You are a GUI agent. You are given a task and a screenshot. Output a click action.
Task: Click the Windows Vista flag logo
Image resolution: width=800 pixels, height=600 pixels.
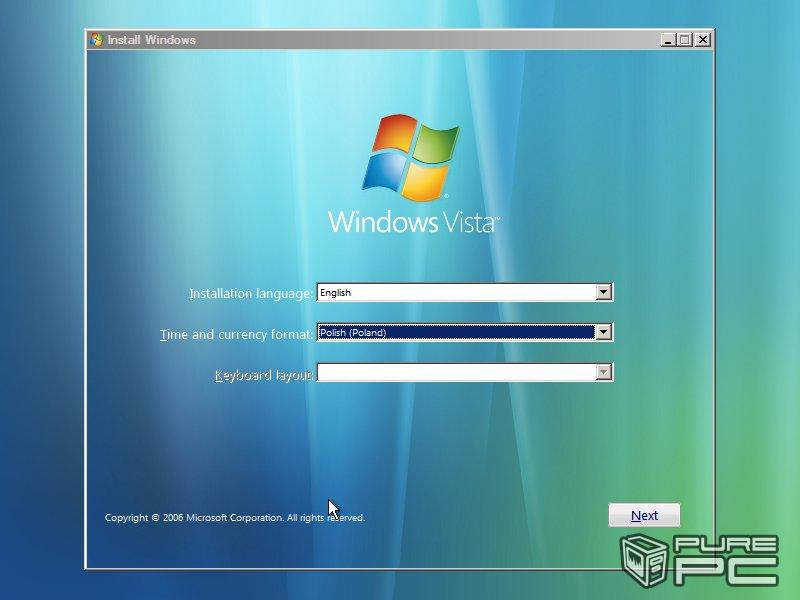(x=411, y=157)
